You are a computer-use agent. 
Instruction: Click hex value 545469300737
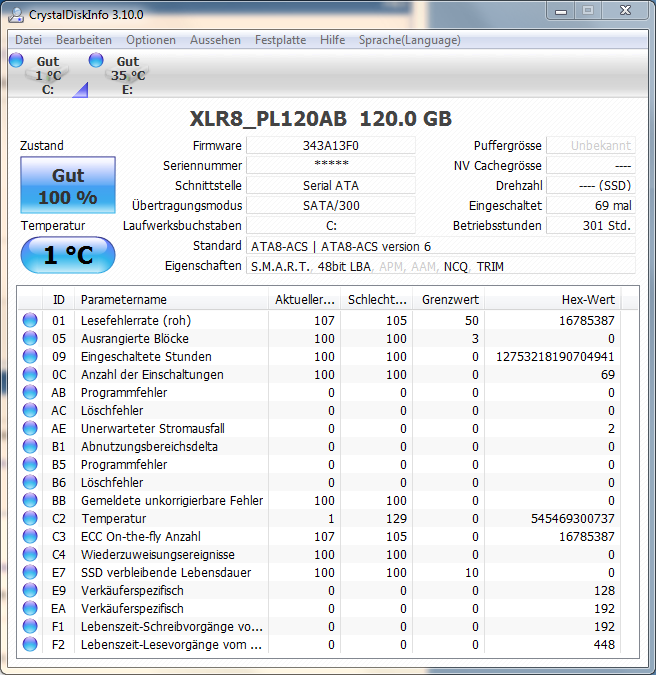pos(573,519)
